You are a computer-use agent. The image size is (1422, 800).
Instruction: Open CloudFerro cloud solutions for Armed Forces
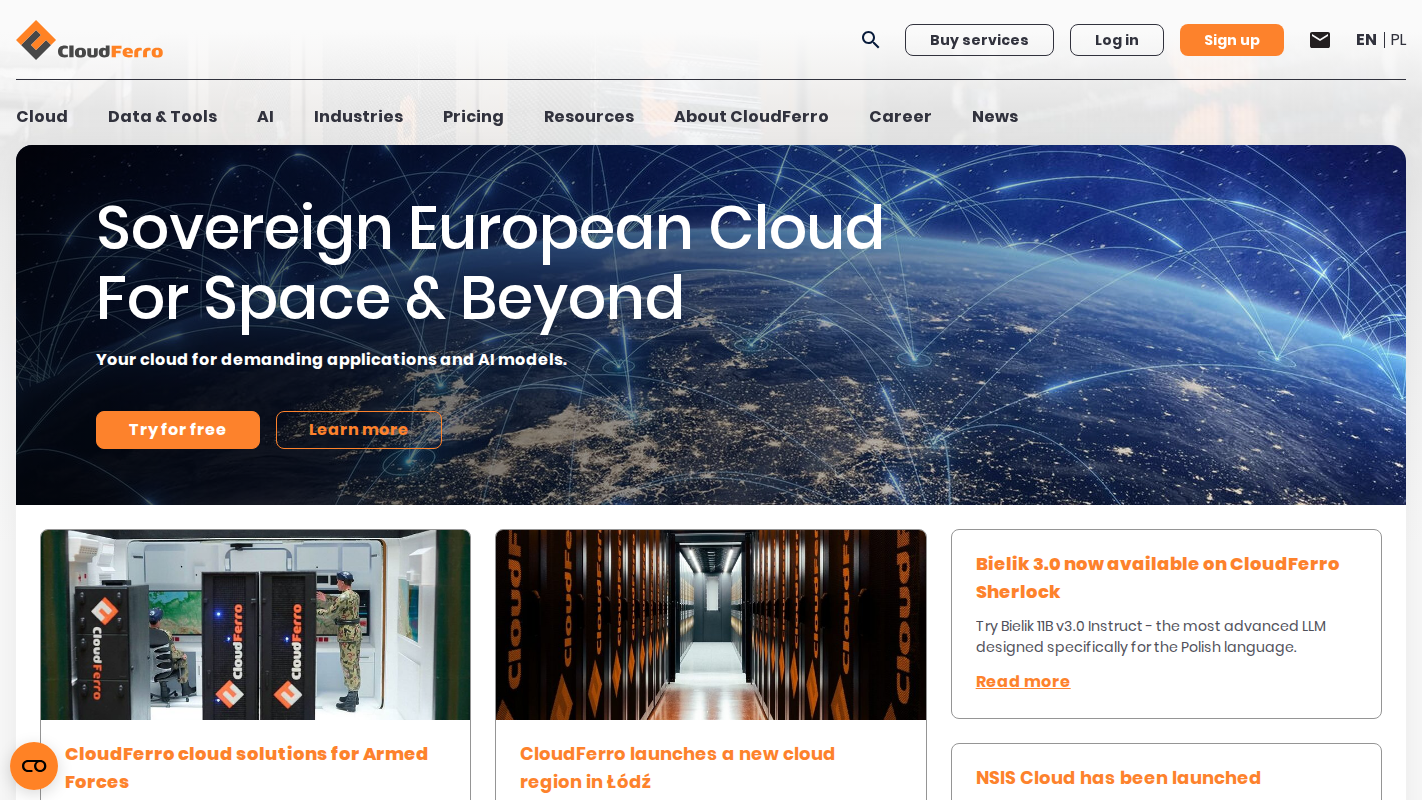(x=246, y=768)
